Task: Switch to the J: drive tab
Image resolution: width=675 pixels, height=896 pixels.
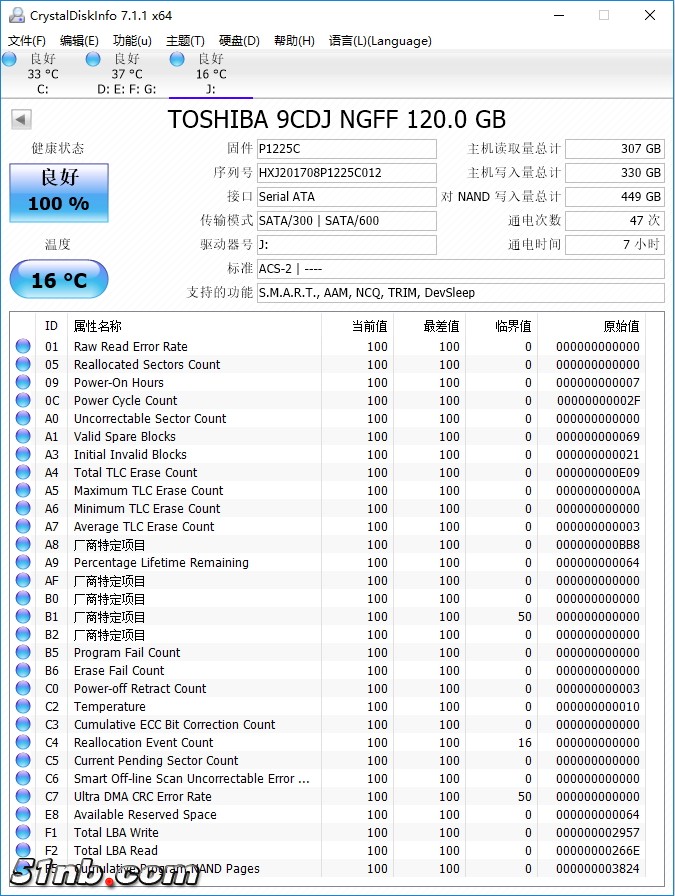Action: click(210, 74)
